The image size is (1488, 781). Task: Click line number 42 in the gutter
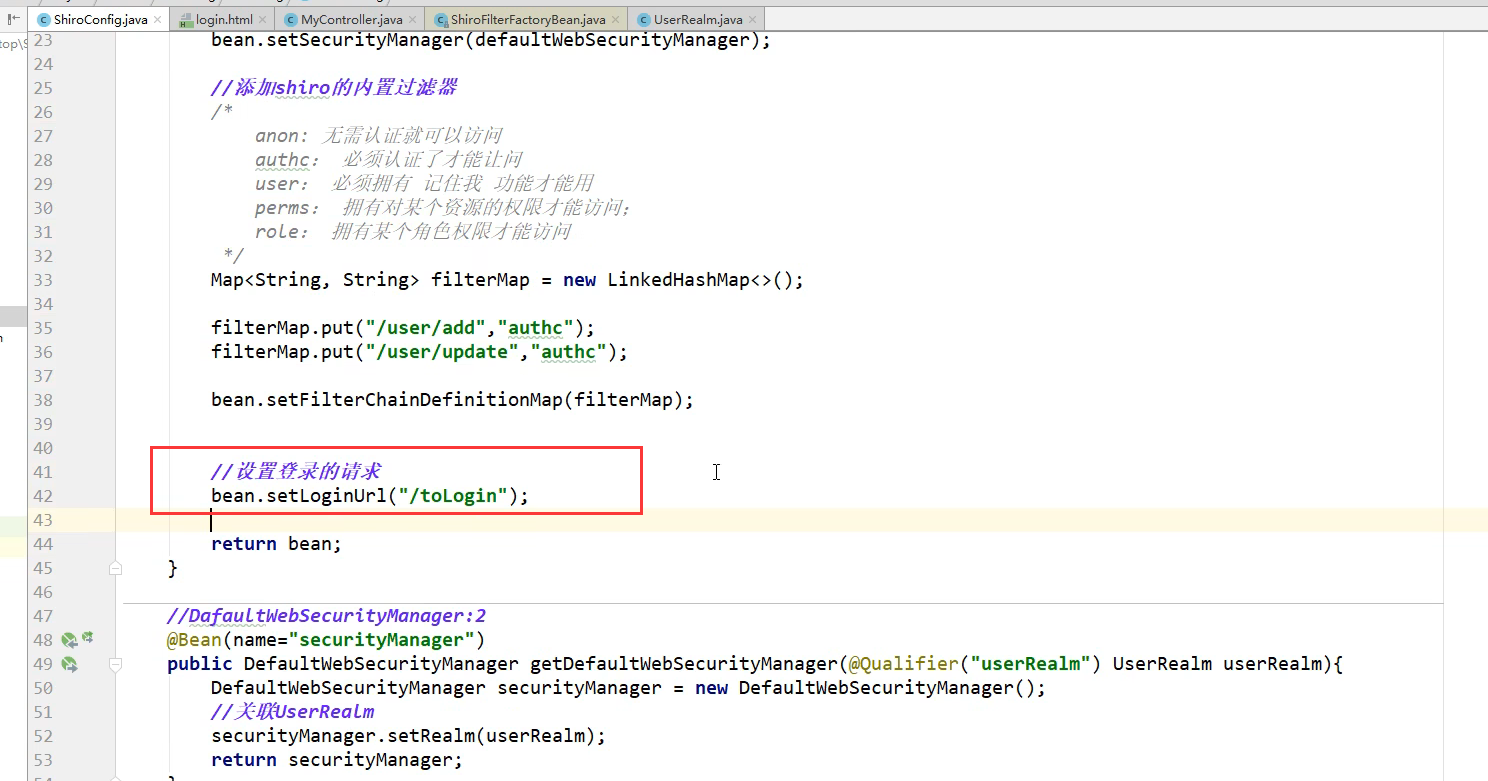click(42, 496)
